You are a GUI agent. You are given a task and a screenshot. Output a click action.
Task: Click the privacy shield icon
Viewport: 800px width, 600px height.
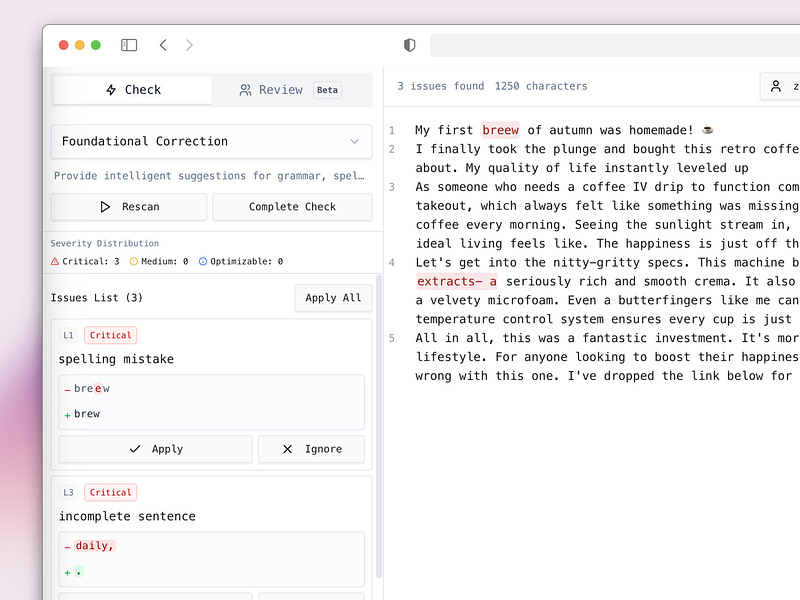[x=409, y=45]
